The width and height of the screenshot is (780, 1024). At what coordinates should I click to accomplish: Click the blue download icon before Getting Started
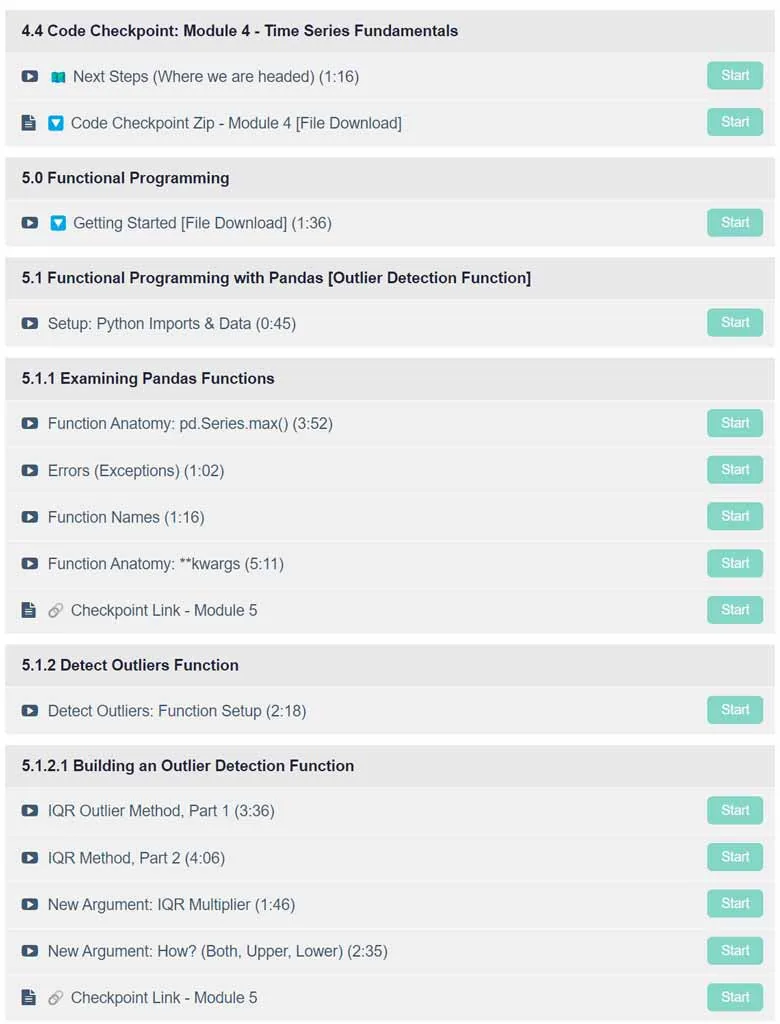58,223
